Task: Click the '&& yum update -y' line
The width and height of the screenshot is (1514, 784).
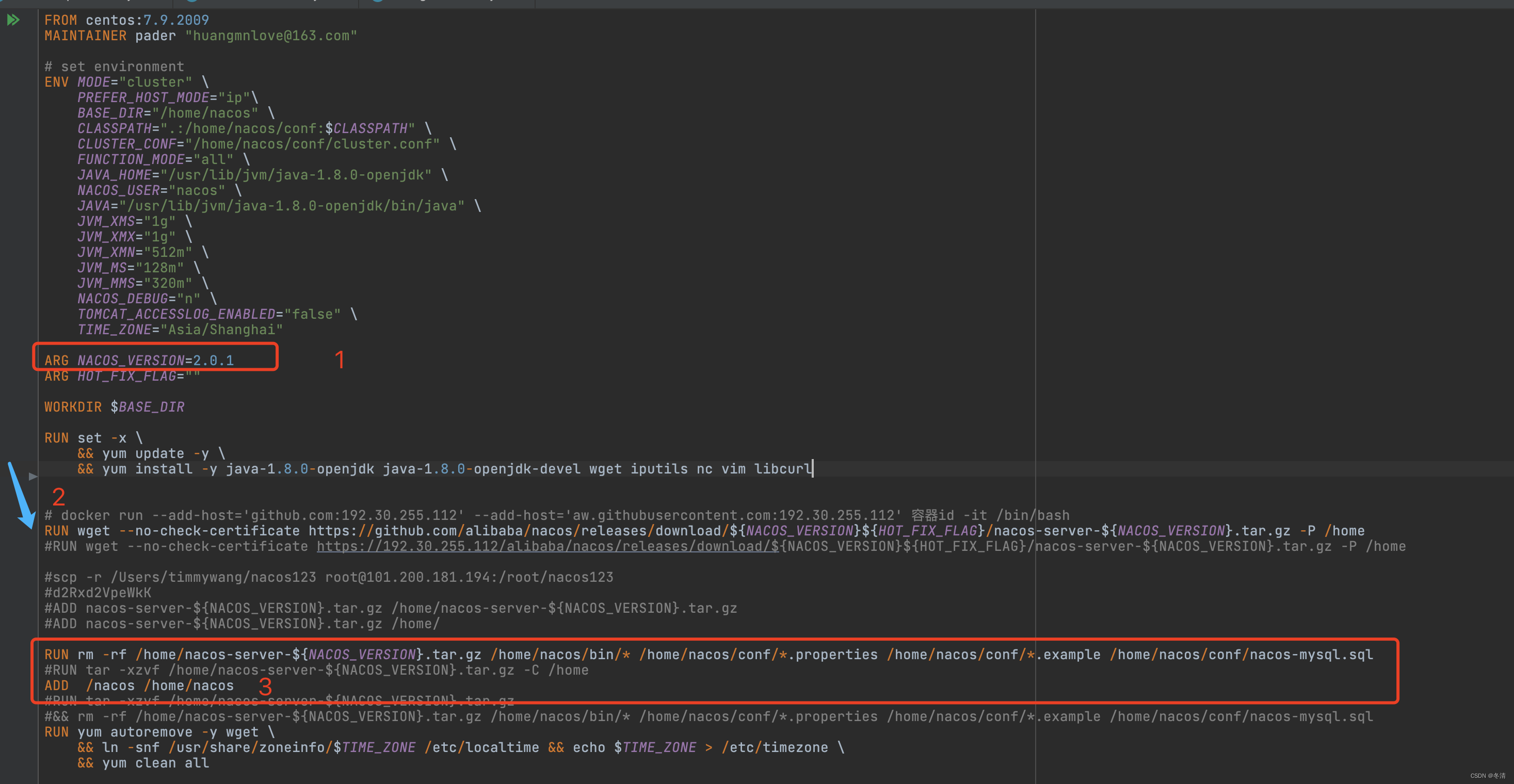Action: click(x=151, y=453)
